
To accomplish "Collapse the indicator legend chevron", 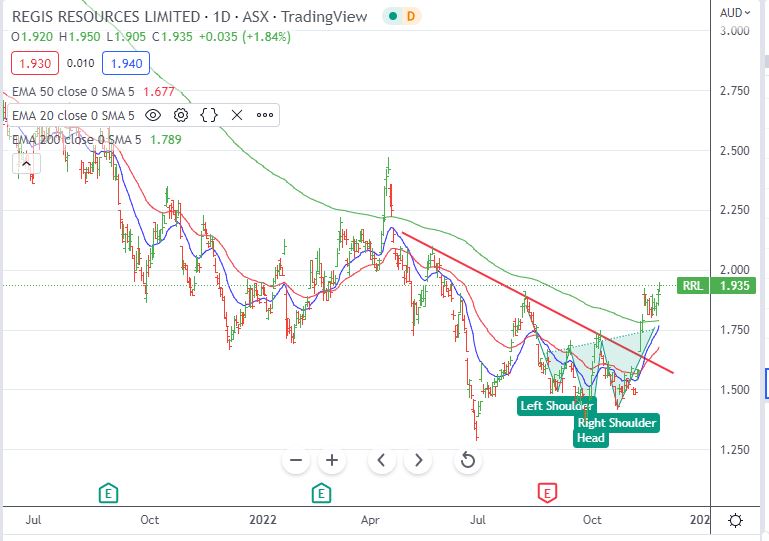I will (26, 164).
